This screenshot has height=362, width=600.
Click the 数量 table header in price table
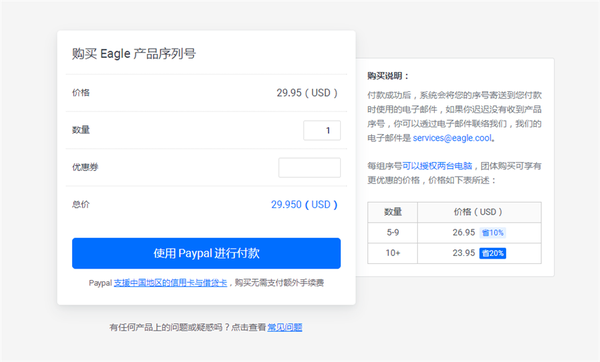[393, 212]
